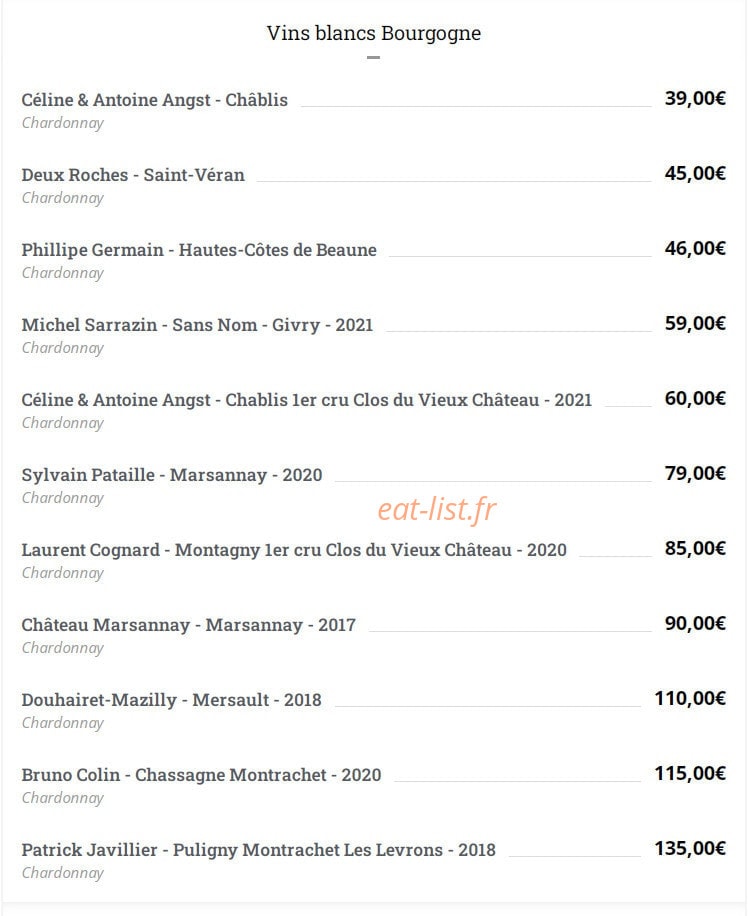Click the Vins blancs Bourgogne heading
749x916 pixels.
coord(374,33)
